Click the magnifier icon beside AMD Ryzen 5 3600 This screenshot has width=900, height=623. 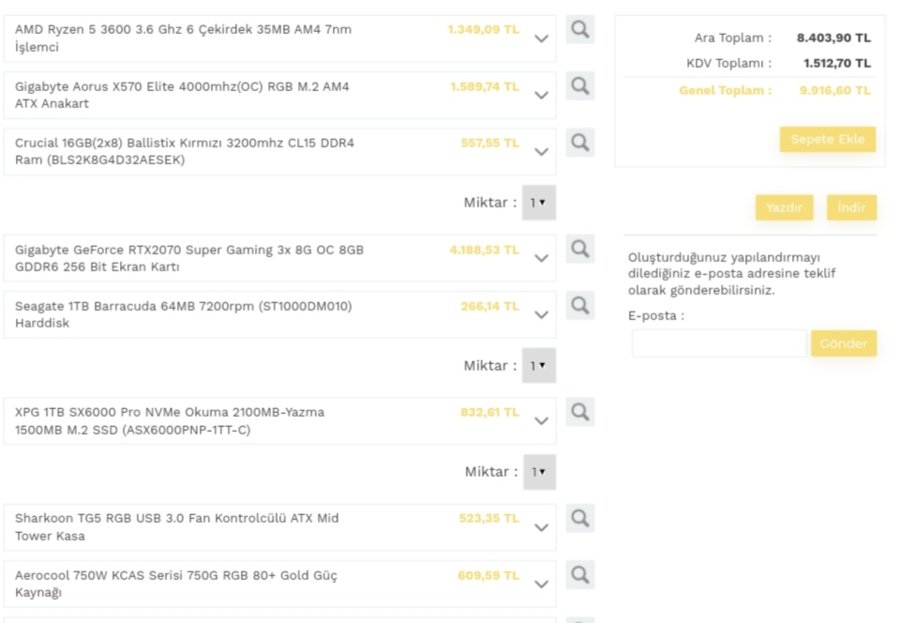pyautogui.click(x=580, y=30)
